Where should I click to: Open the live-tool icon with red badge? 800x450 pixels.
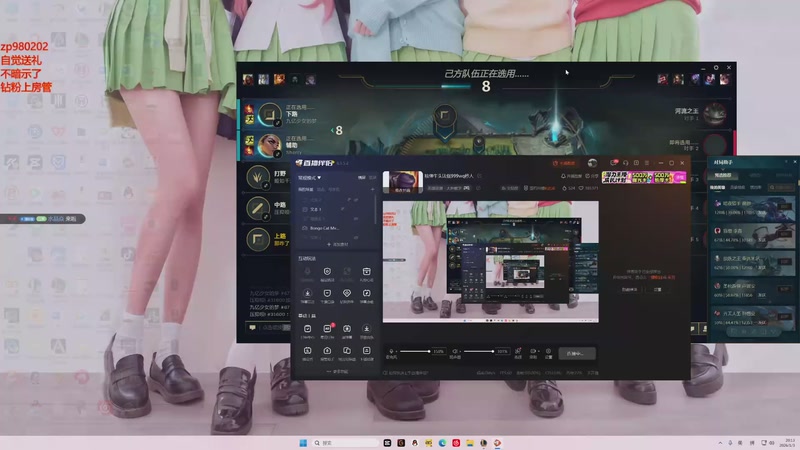(x=327, y=331)
